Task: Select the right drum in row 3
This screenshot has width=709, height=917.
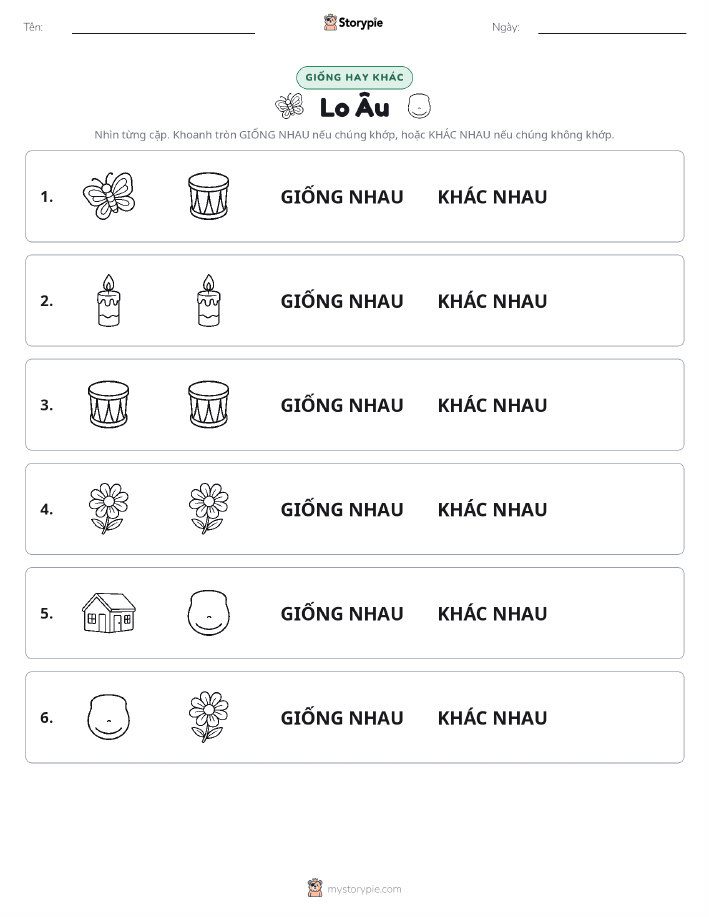Action: tap(209, 404)
